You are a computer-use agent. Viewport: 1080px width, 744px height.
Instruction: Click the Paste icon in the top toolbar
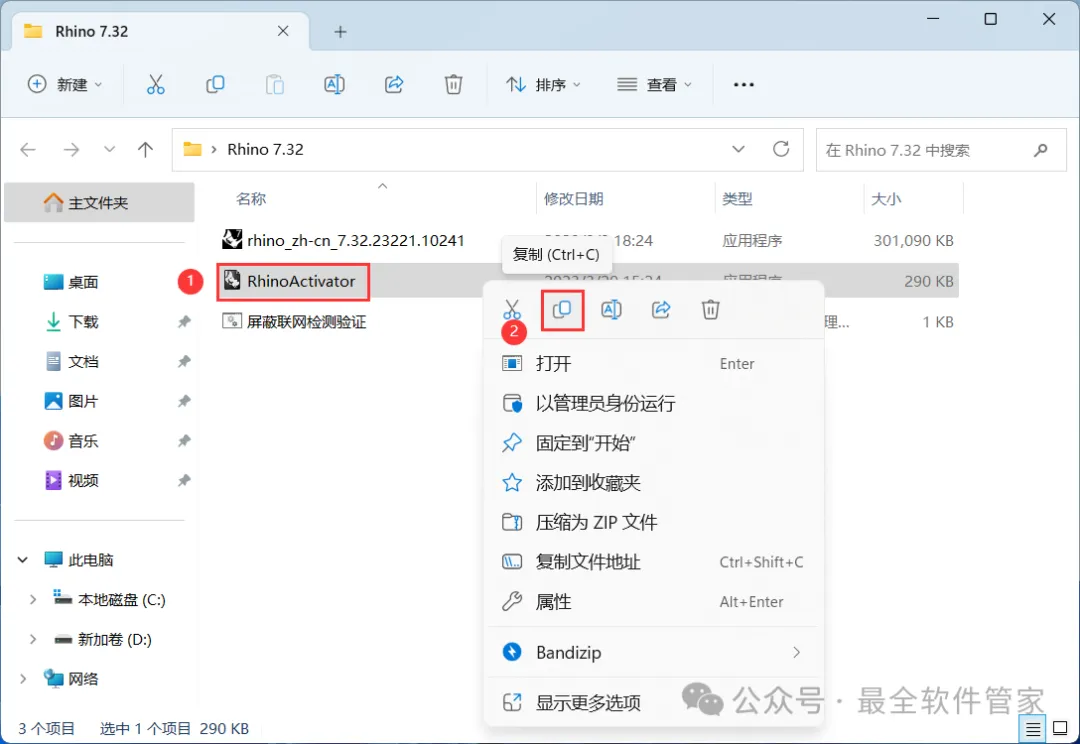(275, 85)
